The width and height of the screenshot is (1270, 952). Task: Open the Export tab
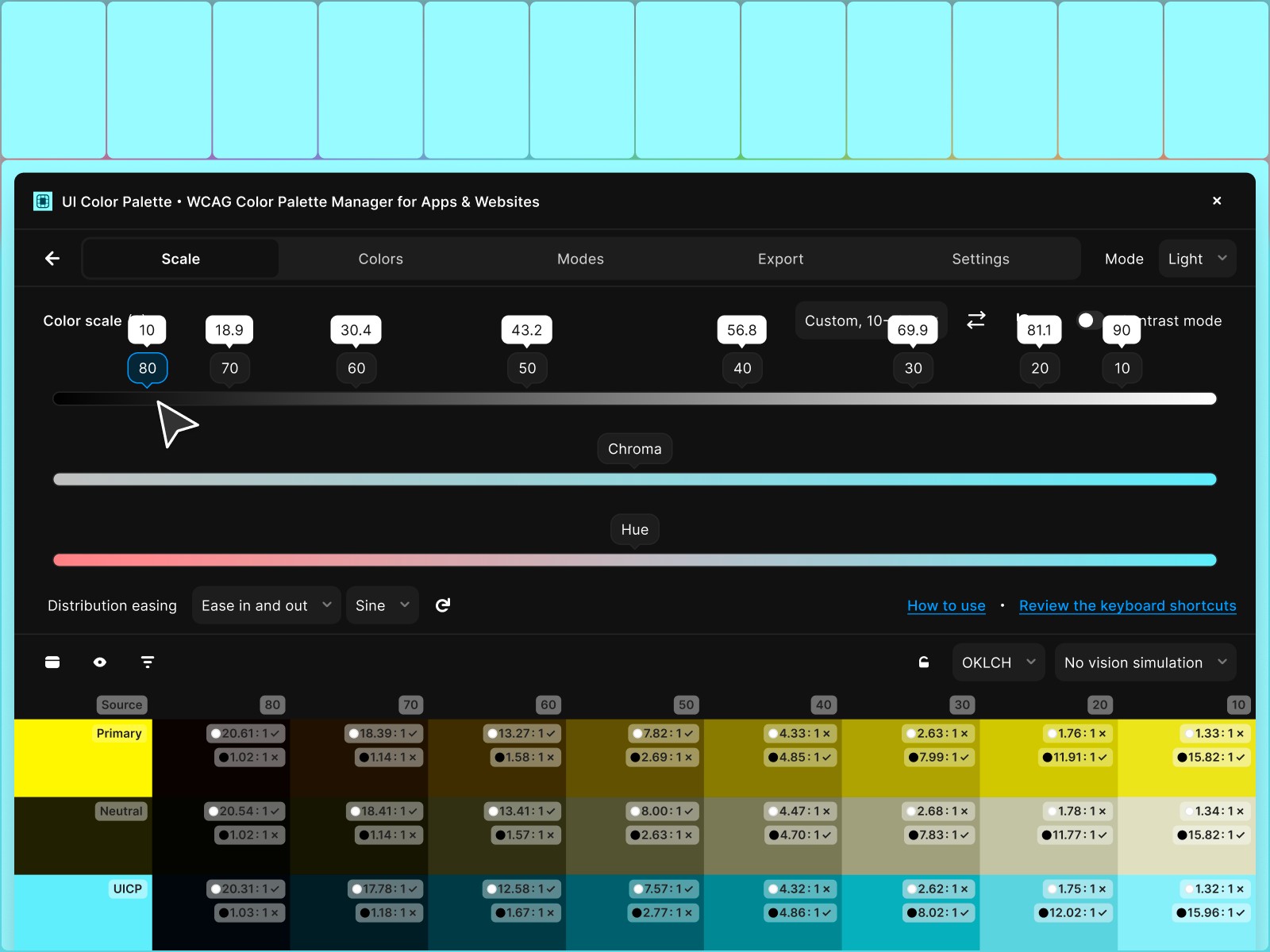pyautogui.click(x=781, y=258)
